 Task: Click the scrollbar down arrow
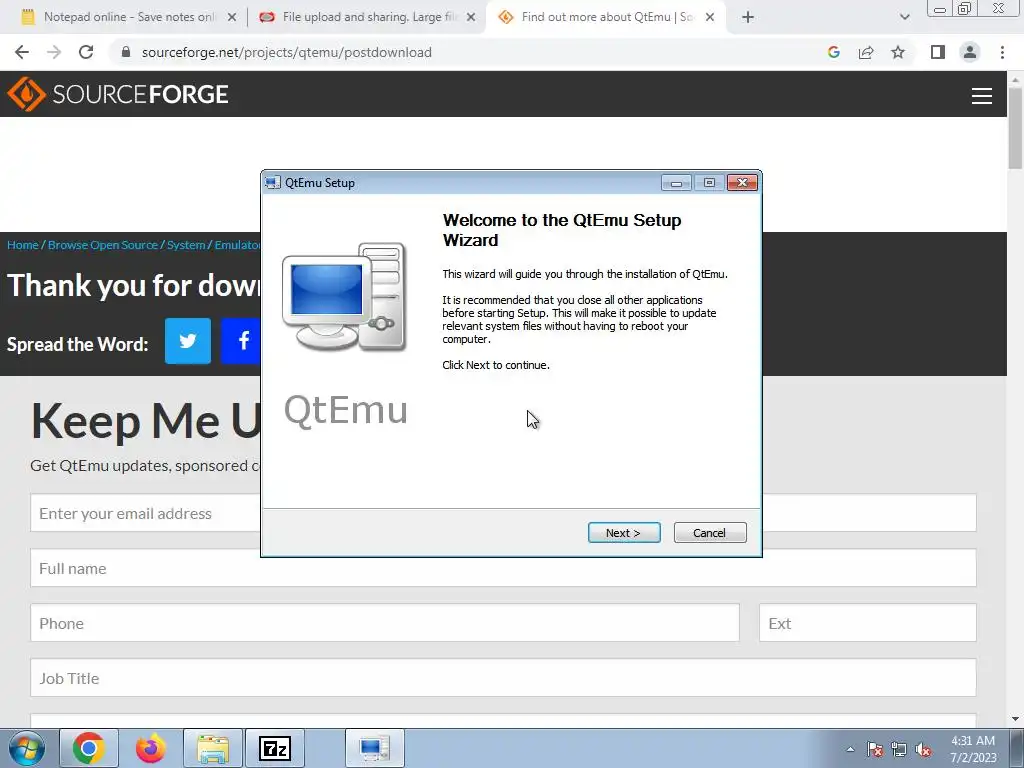click(1015, 719)
